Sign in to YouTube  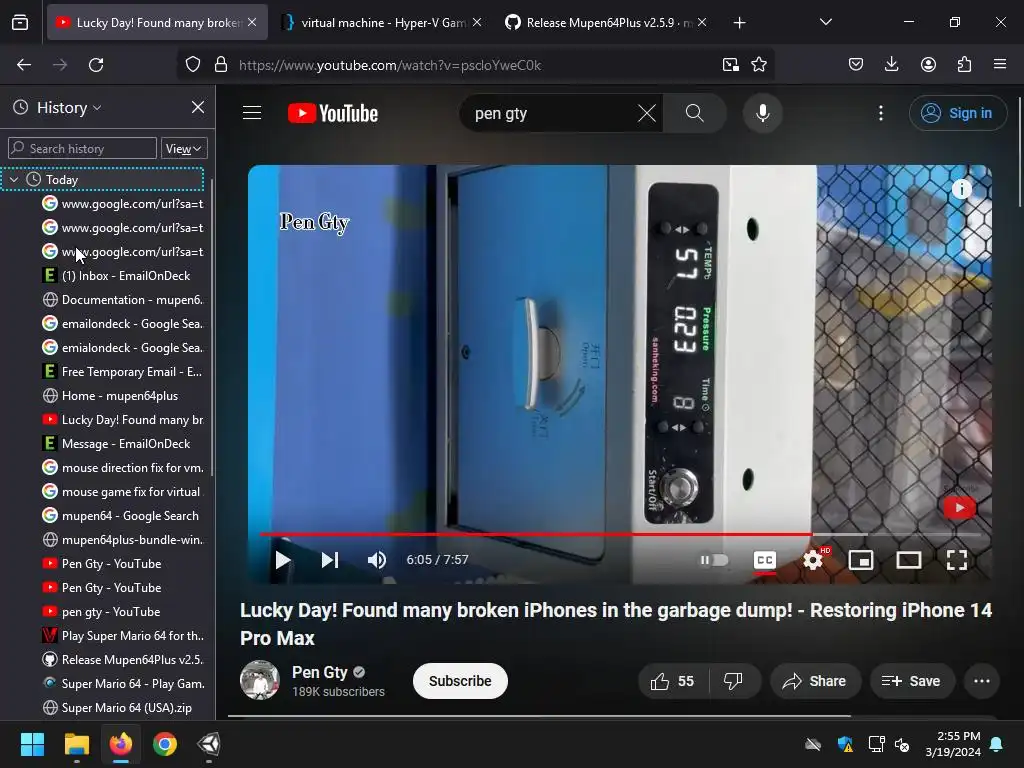[958, 113]
